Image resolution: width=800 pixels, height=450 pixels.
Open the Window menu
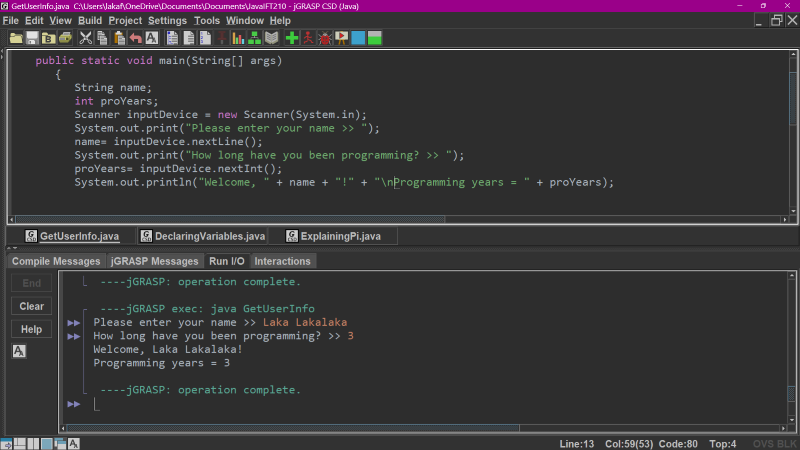[245, 20]
